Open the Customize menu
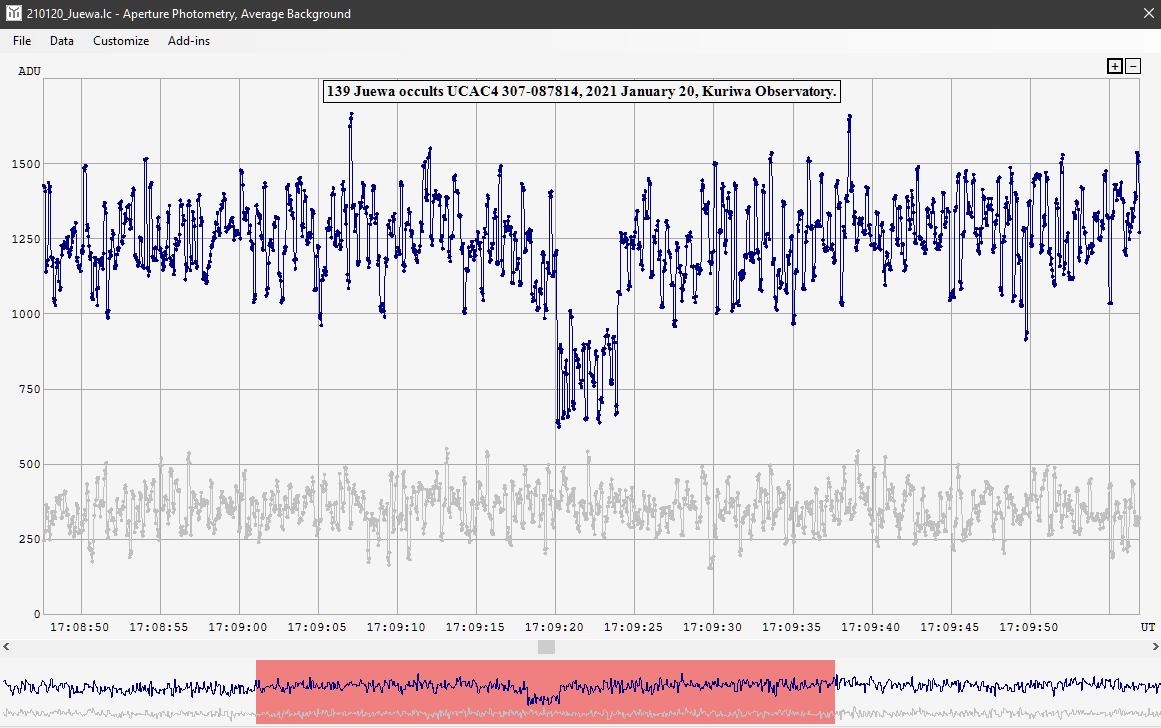1161x728 pixels. pos(121,41)
